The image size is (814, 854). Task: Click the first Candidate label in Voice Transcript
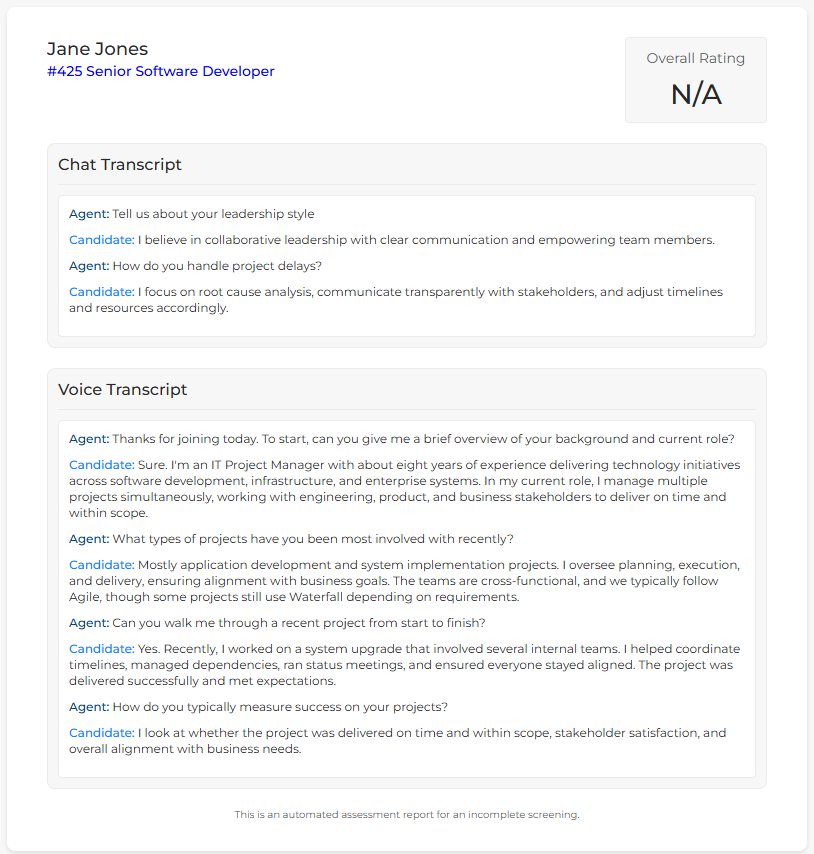point(101,465)
